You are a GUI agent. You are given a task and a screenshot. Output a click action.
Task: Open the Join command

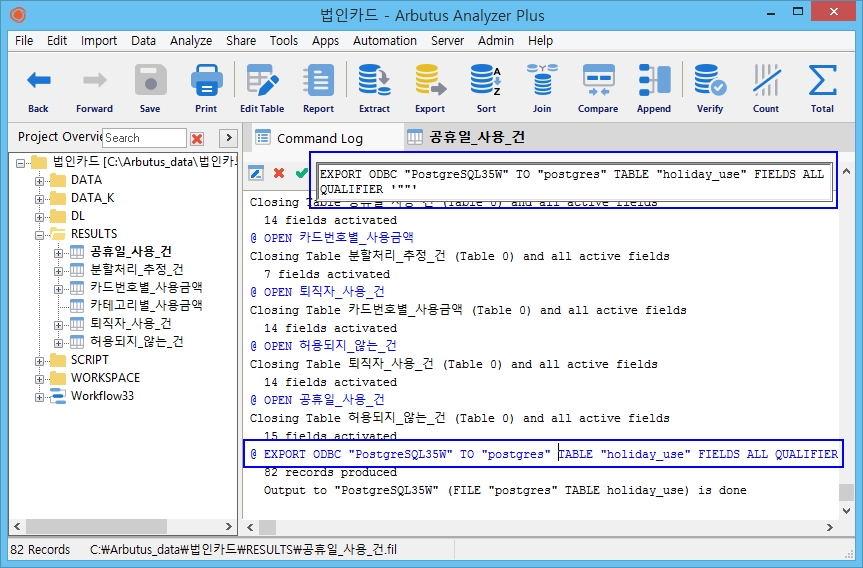542,88
